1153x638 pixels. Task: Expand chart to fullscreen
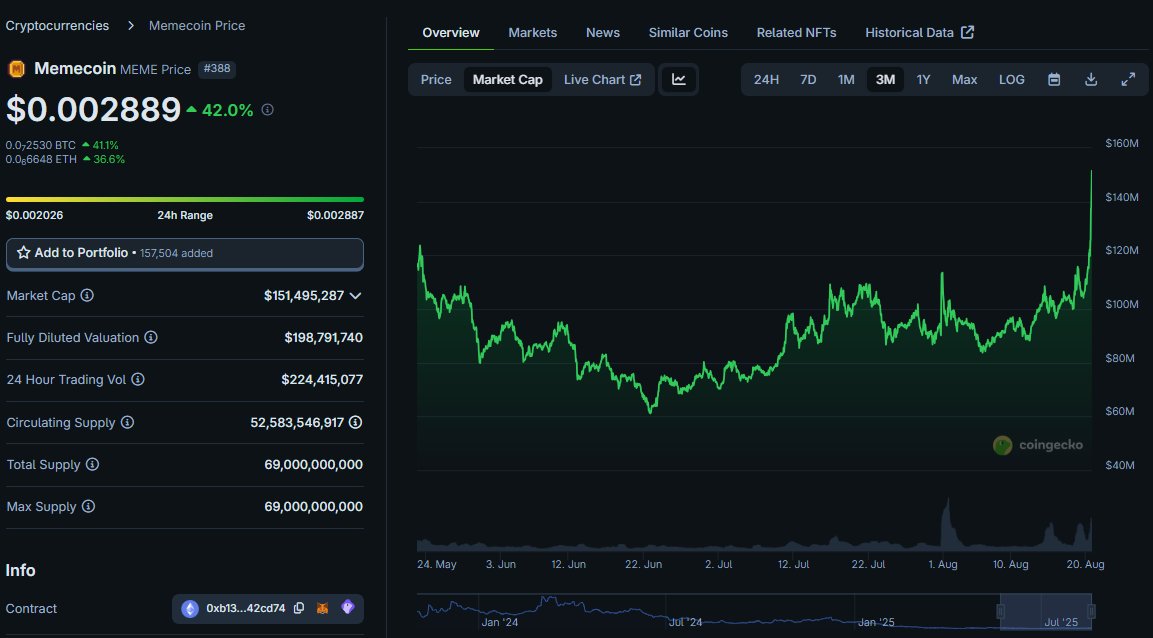tap(1128, 79)
